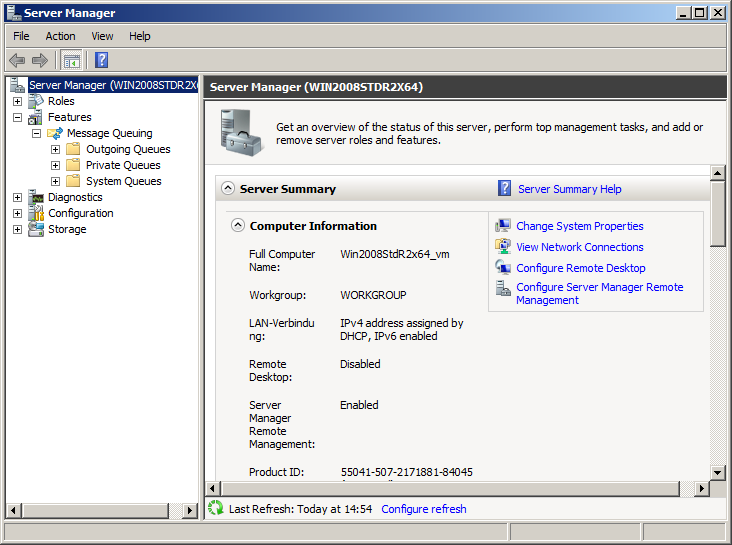Click the details pane vertical scrollbar up arrow
The image size is (732, 545).
717,173
